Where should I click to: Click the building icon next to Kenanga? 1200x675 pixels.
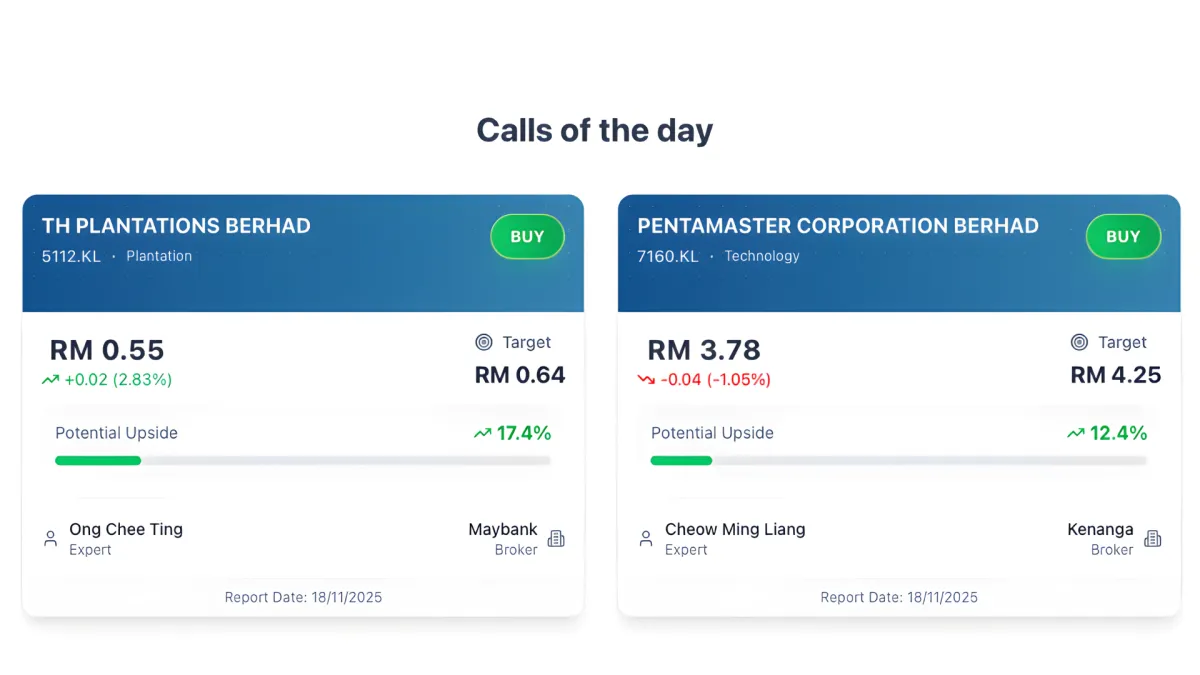pos(1153,539)
